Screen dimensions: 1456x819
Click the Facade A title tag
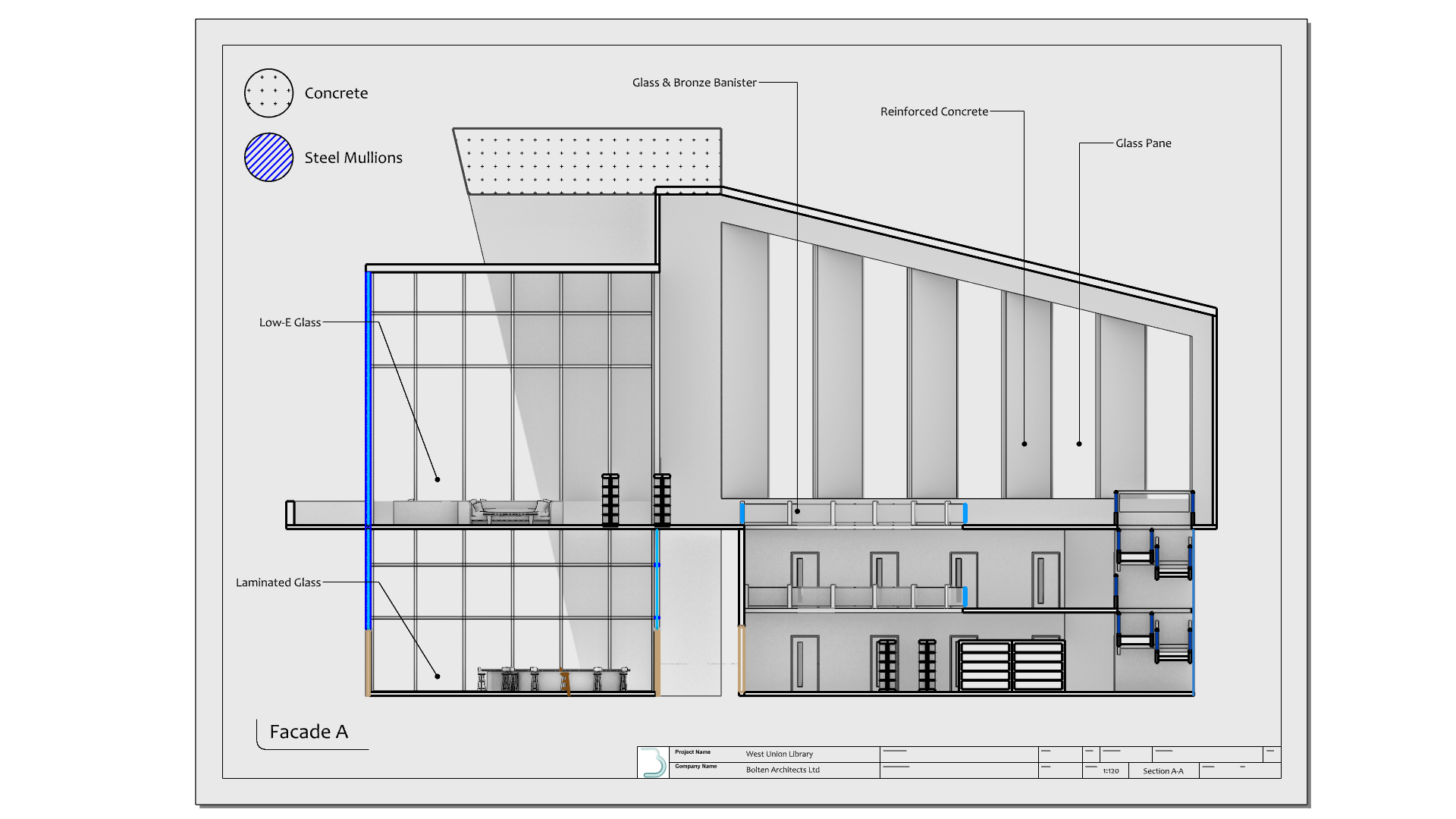[x=309, y=732]
